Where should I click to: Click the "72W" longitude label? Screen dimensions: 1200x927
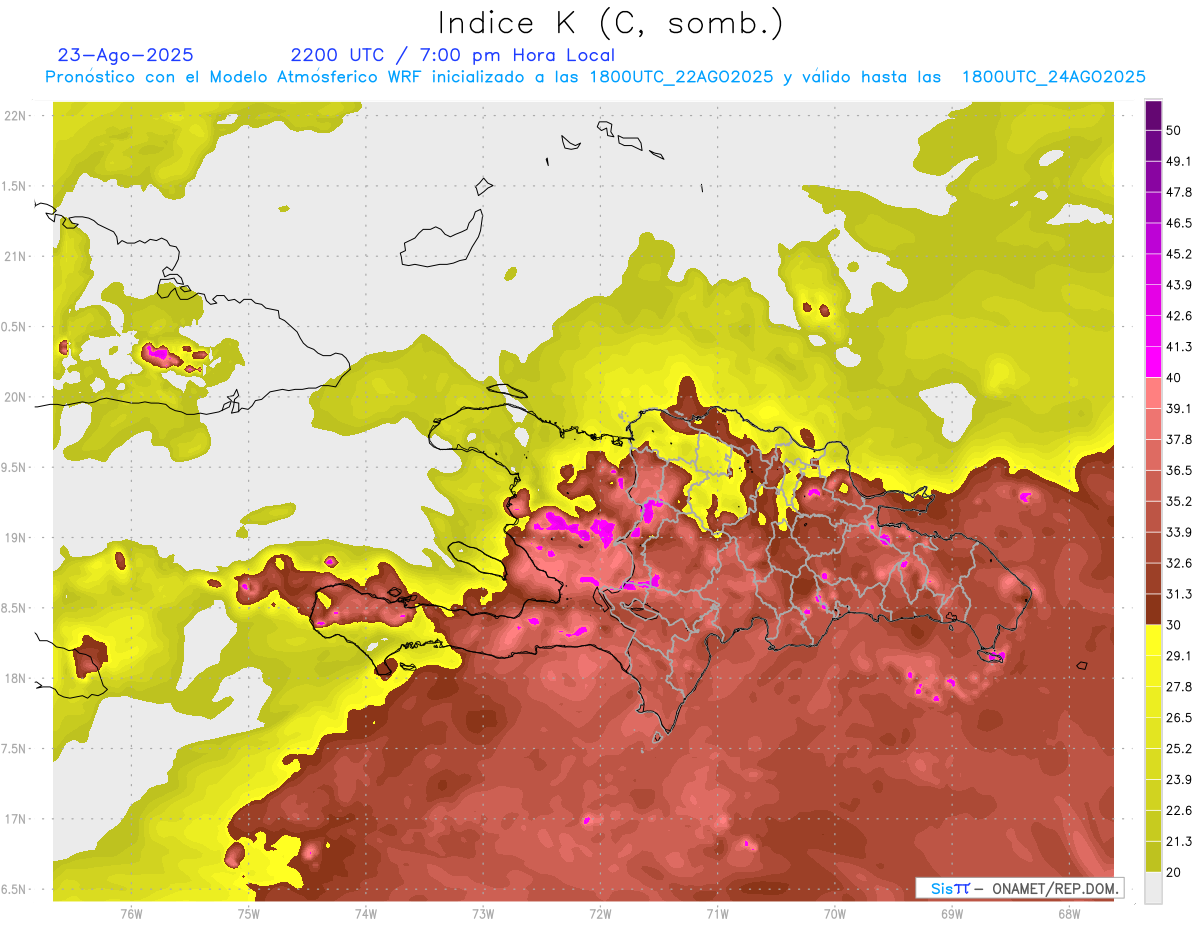(x=600, y=913)
